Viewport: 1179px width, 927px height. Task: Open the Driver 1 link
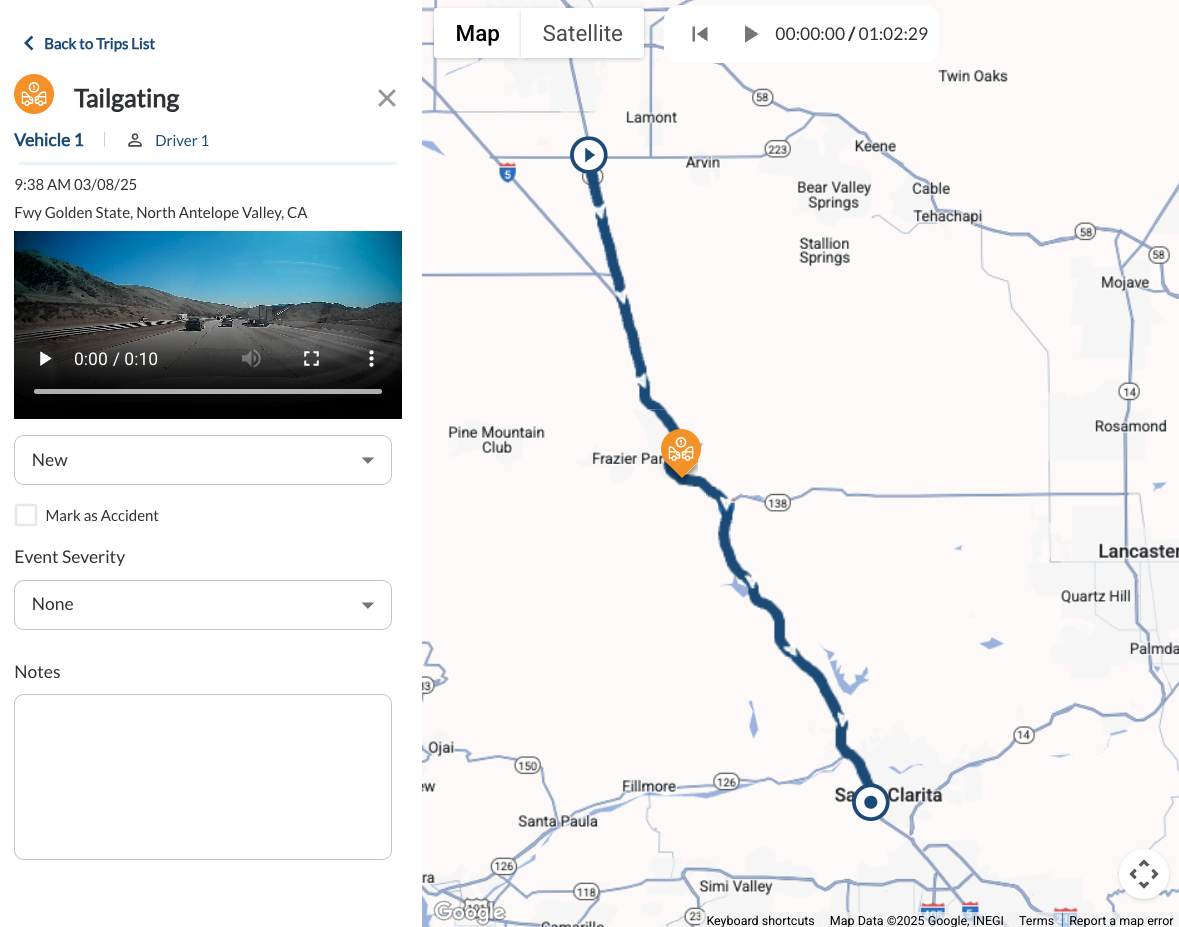181,141
